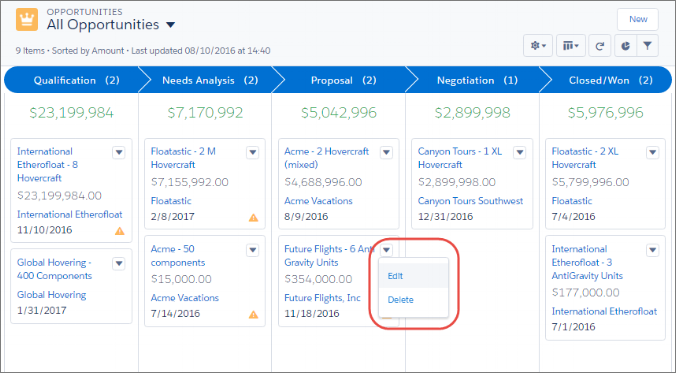Click the Opportunities crown icon
Screen dimensions: 676x373
tap(27, 20)
